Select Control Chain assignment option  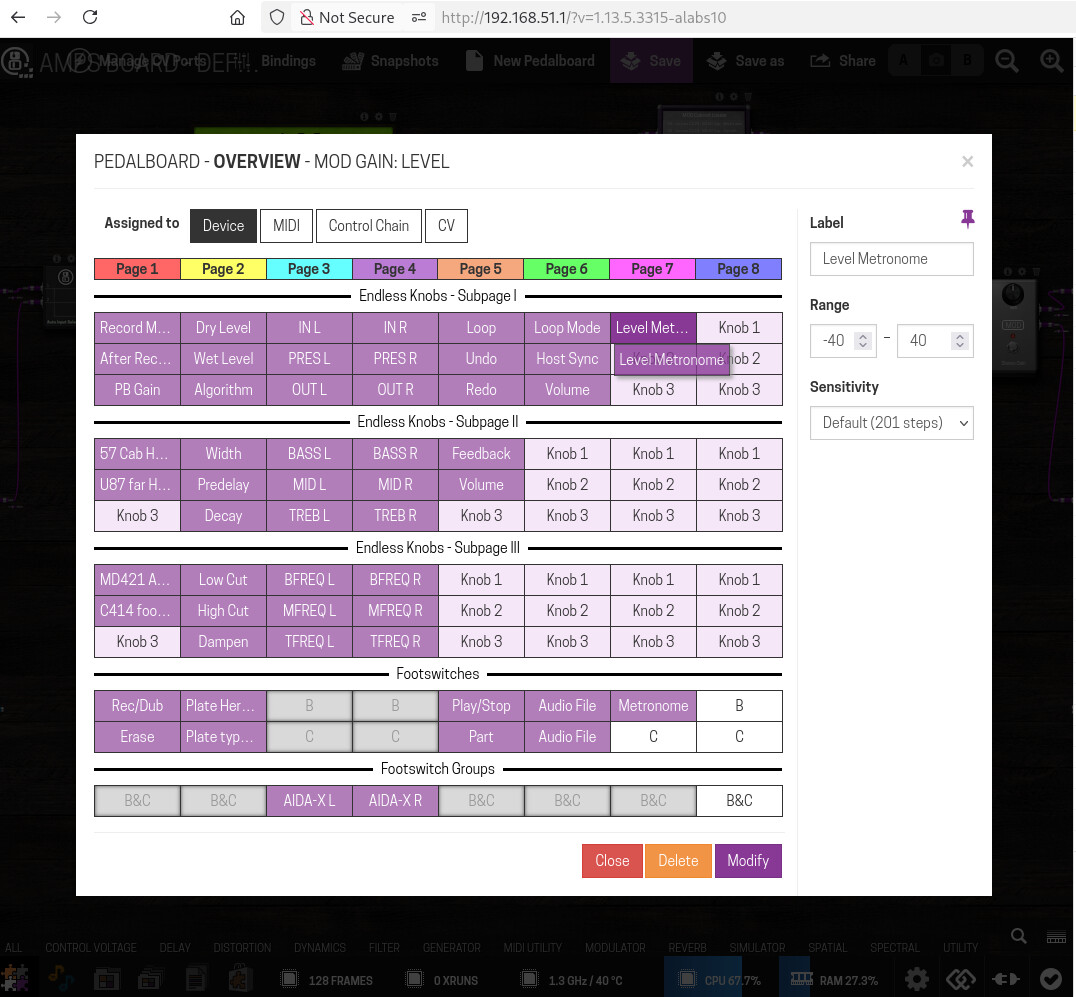click(x=368, y=225)
